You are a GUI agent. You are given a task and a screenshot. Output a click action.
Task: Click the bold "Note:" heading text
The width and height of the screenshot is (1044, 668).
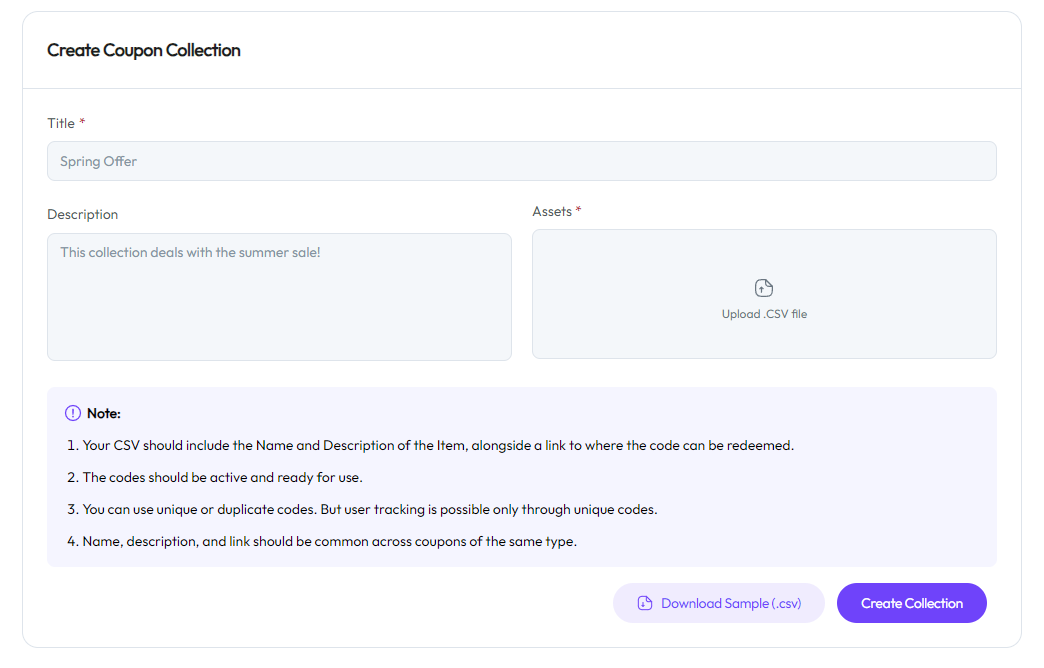pos(104,413)
